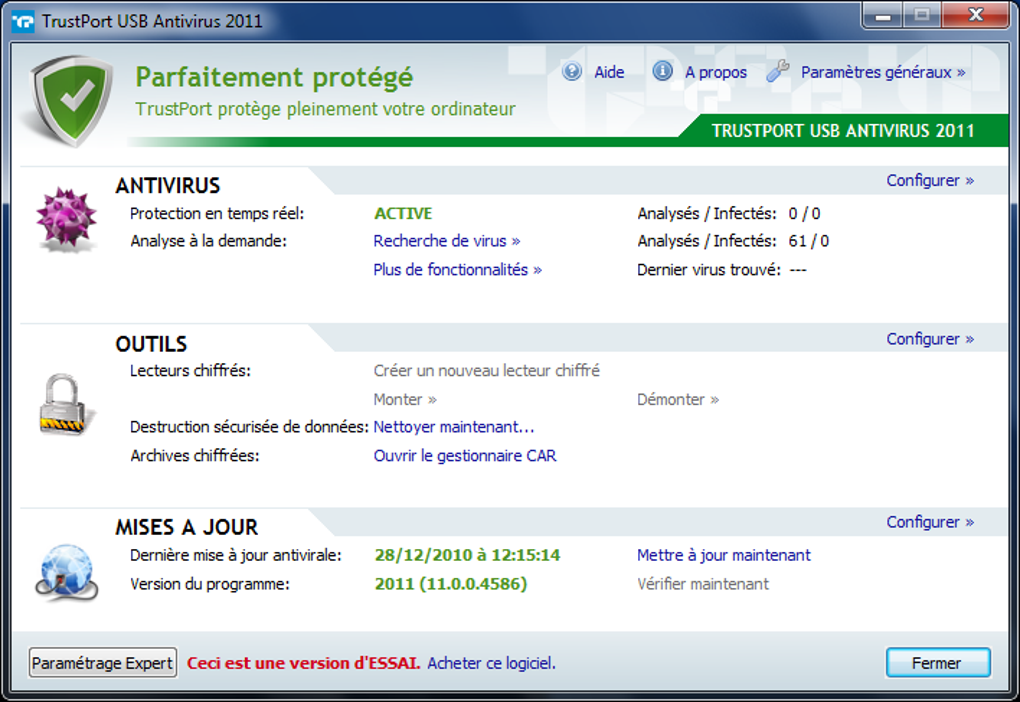Viewport: 1020px width, 702px height.
Task: Click the Protection en temps réel label
Action: tap(217, 213)
